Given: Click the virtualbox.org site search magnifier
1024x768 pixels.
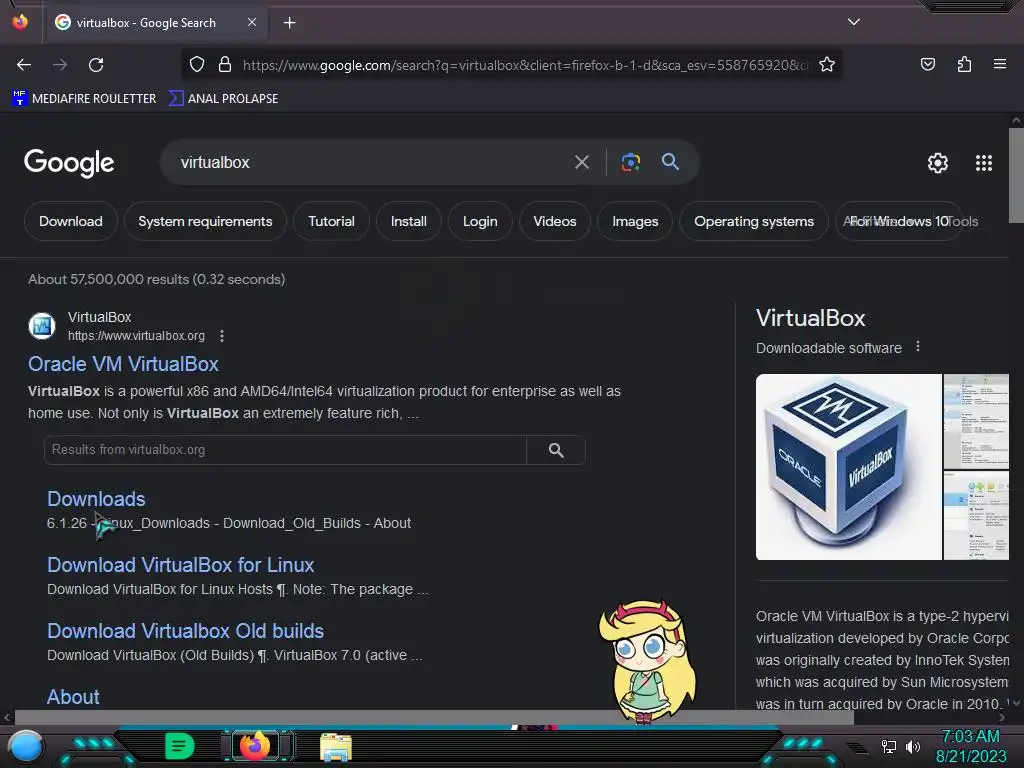Looking at the screenshot, I should tap(556, 450).
